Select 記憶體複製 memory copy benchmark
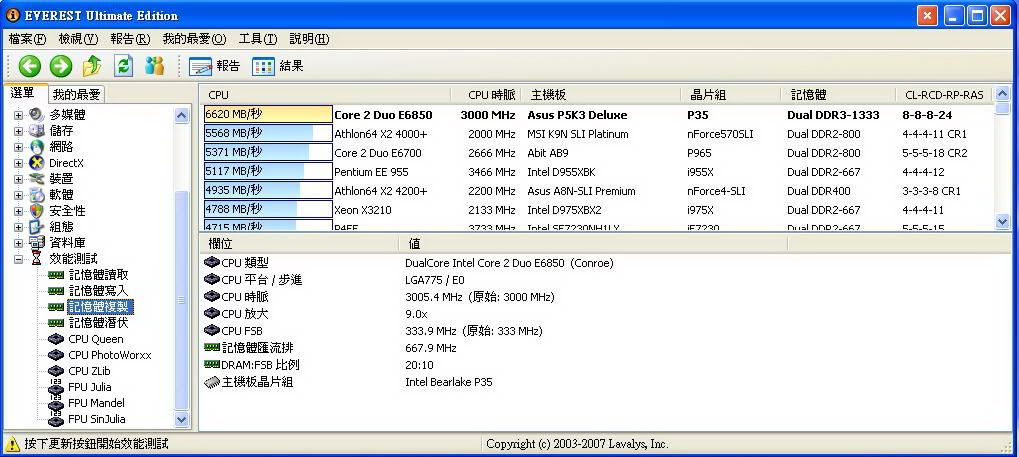This screenshot has width=1019, height=457. [x=100, y=307]
